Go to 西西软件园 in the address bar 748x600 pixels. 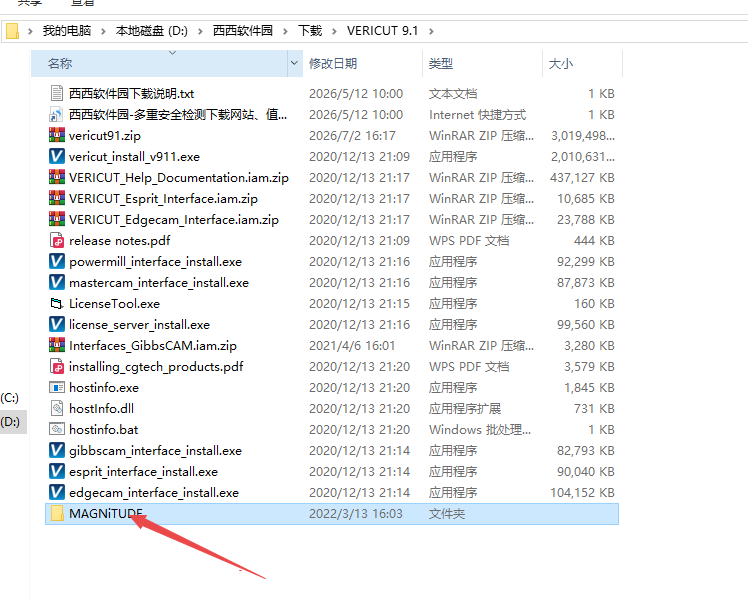click(243, 31)
